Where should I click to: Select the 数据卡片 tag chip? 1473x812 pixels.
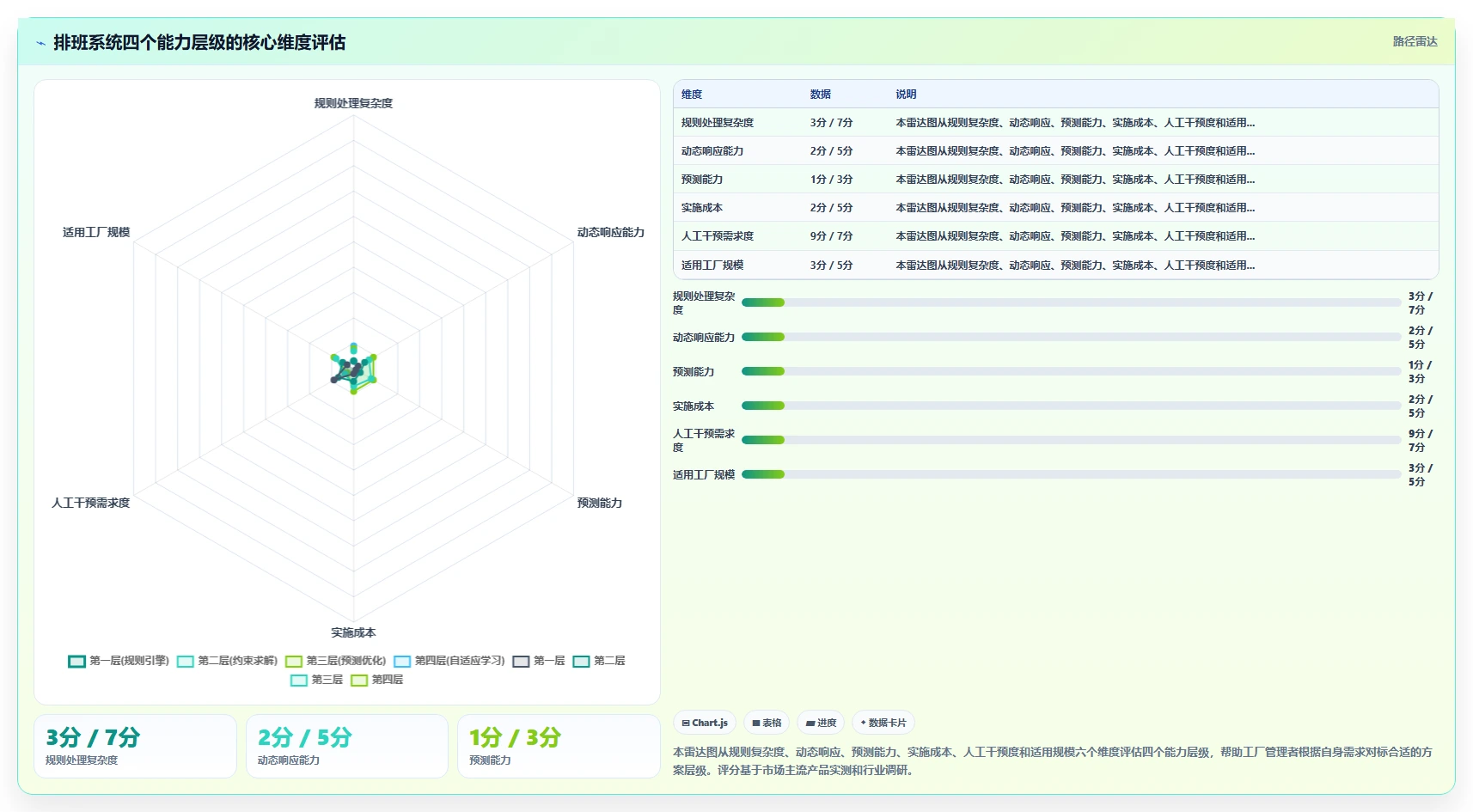pos(883,723)
